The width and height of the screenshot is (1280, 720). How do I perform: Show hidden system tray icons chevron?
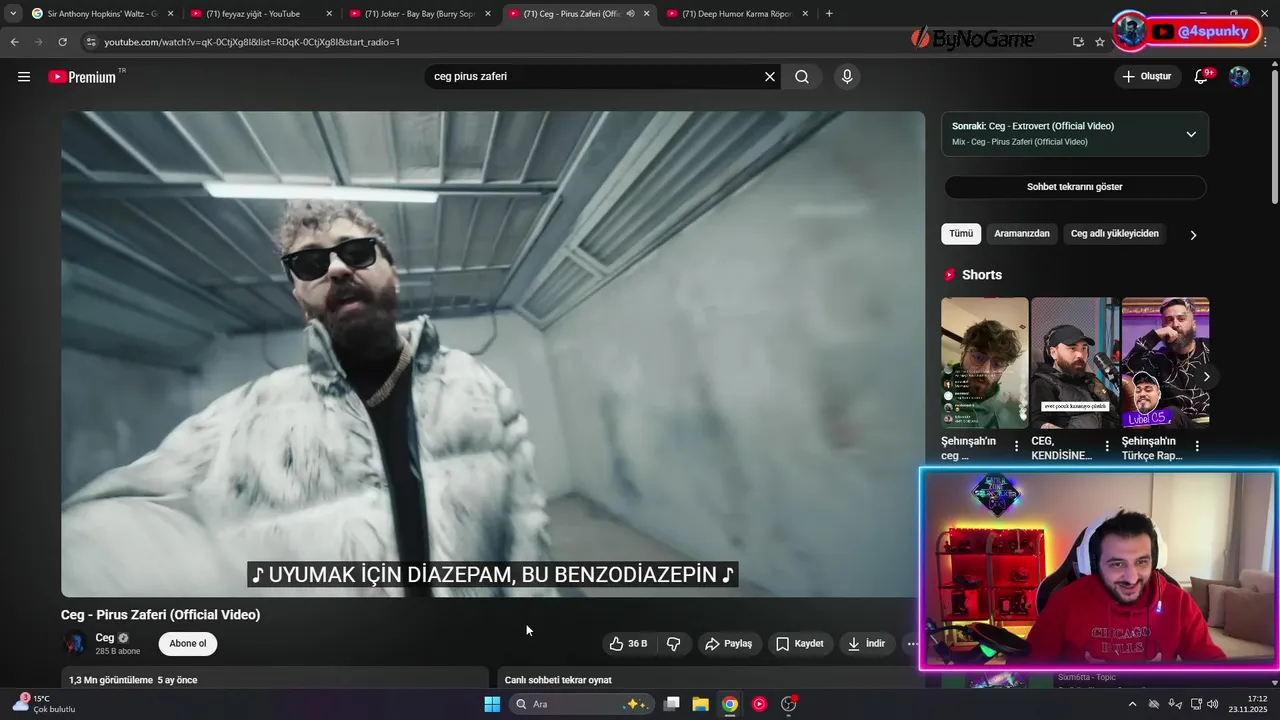1132,704
